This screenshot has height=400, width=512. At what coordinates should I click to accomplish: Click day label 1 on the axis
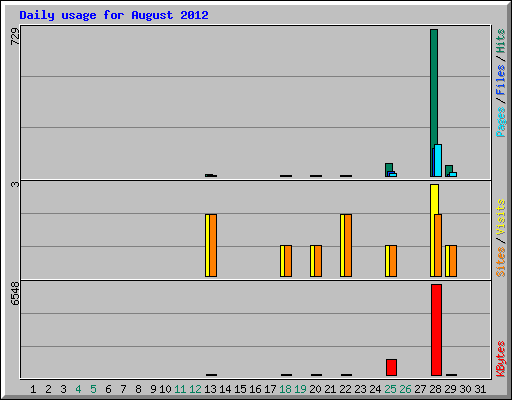[33, 389]
